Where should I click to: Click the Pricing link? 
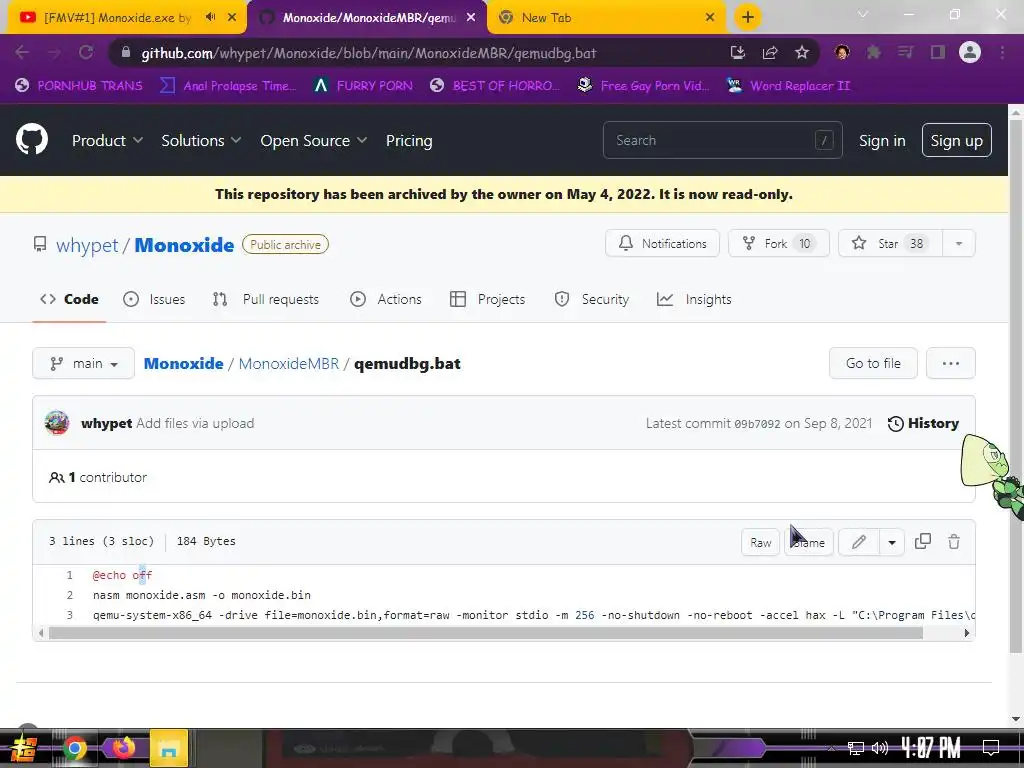[x=409, y=140]
